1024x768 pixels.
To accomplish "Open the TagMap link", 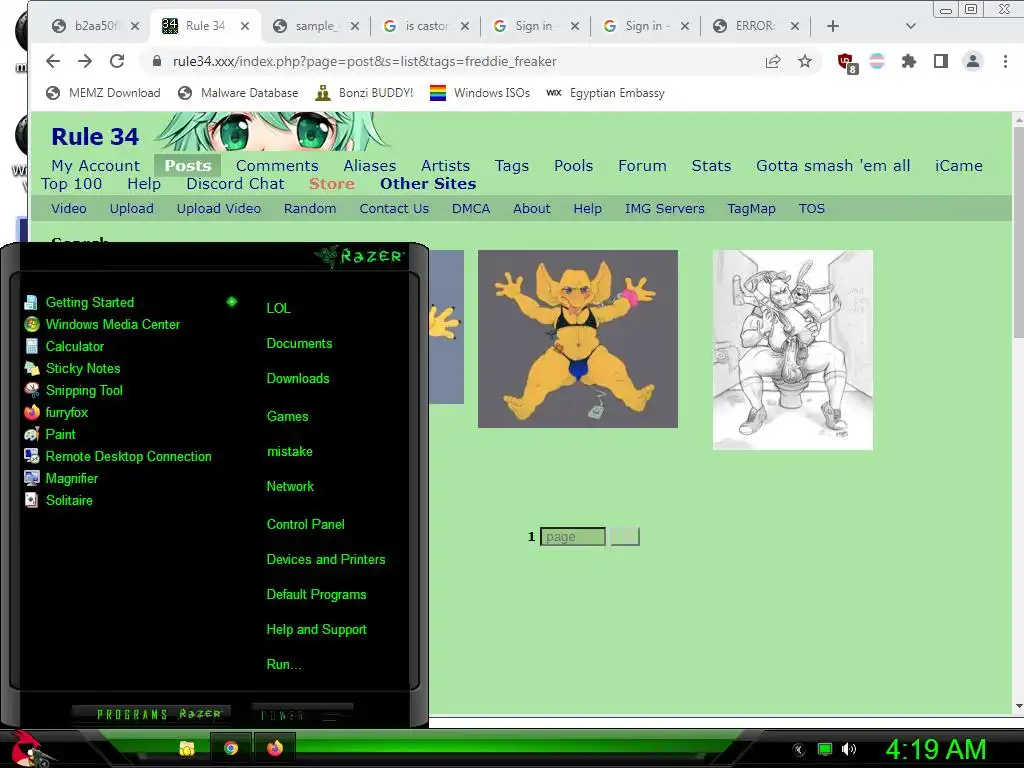I will [751, 208].
